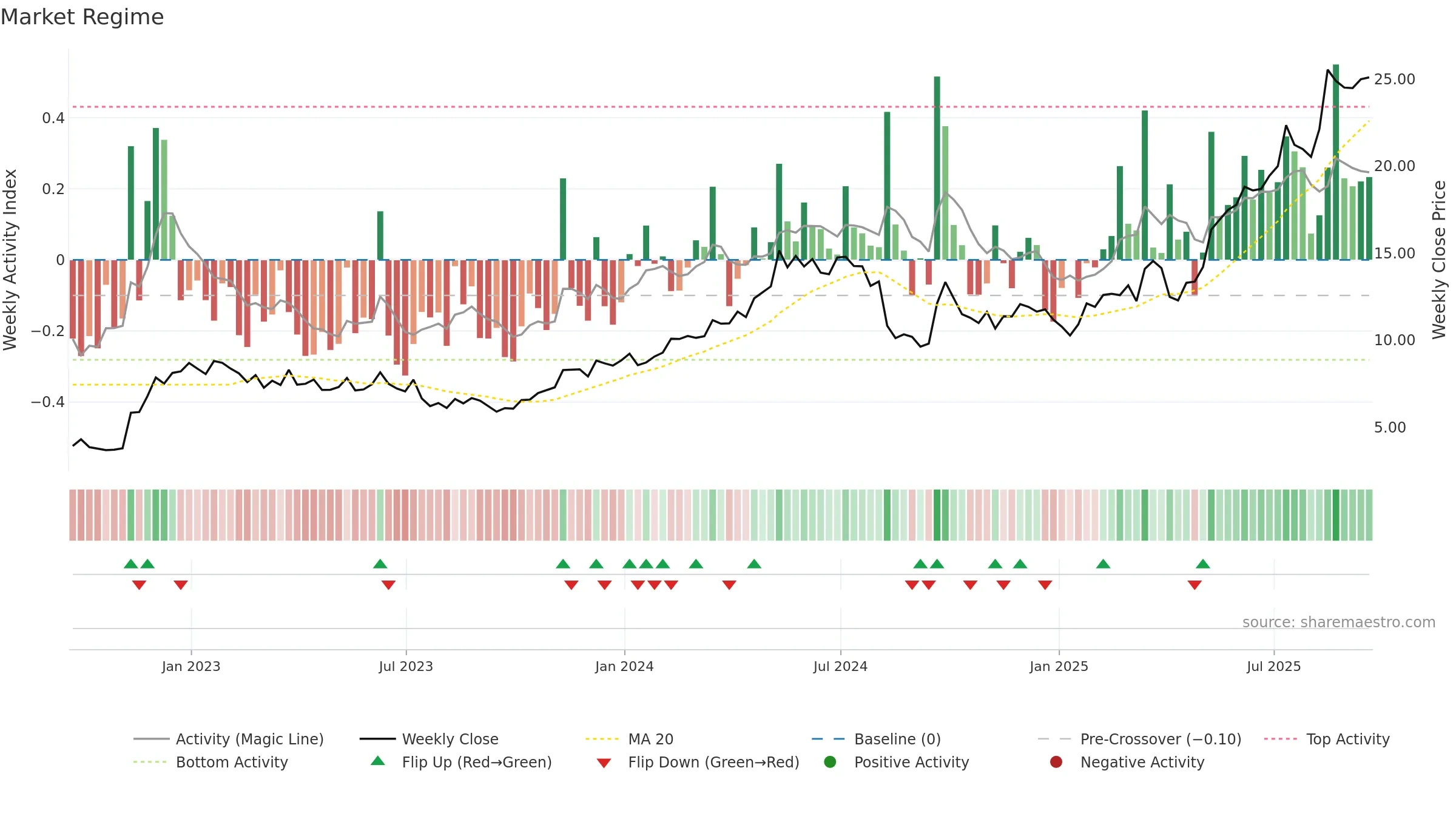Click the −0.2 activity axis tick
Screen dimensions: 1456x819
pos(48,331)
